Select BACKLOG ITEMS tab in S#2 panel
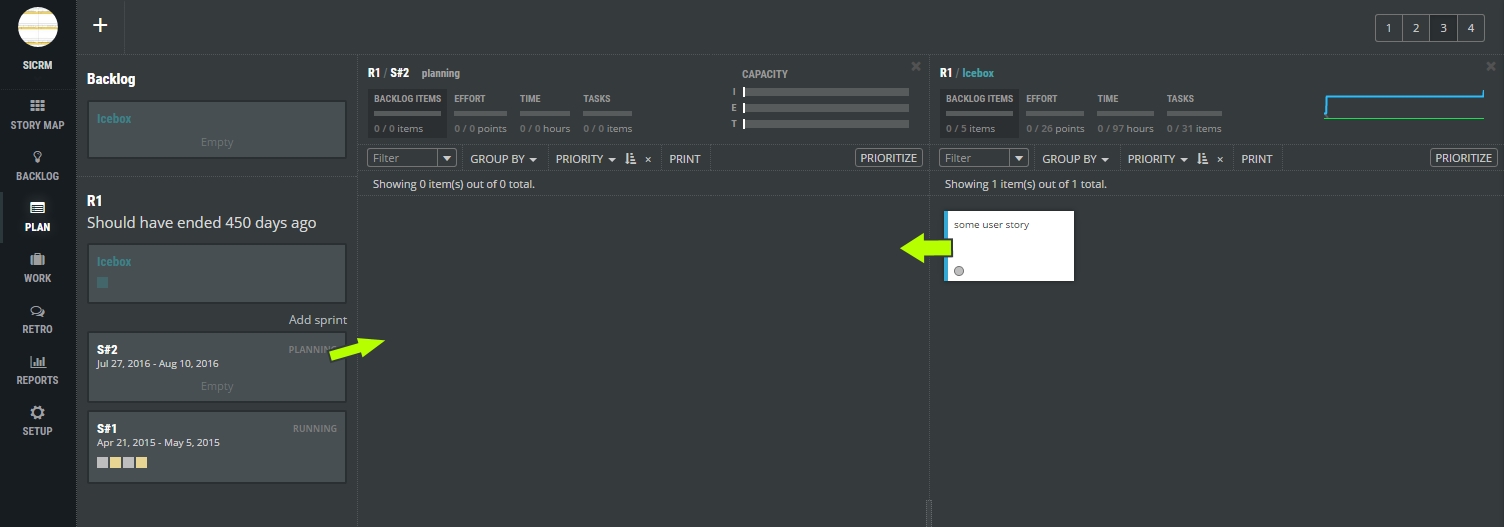Viewport: 1504px width, 527px height. (x=407, y=113)
